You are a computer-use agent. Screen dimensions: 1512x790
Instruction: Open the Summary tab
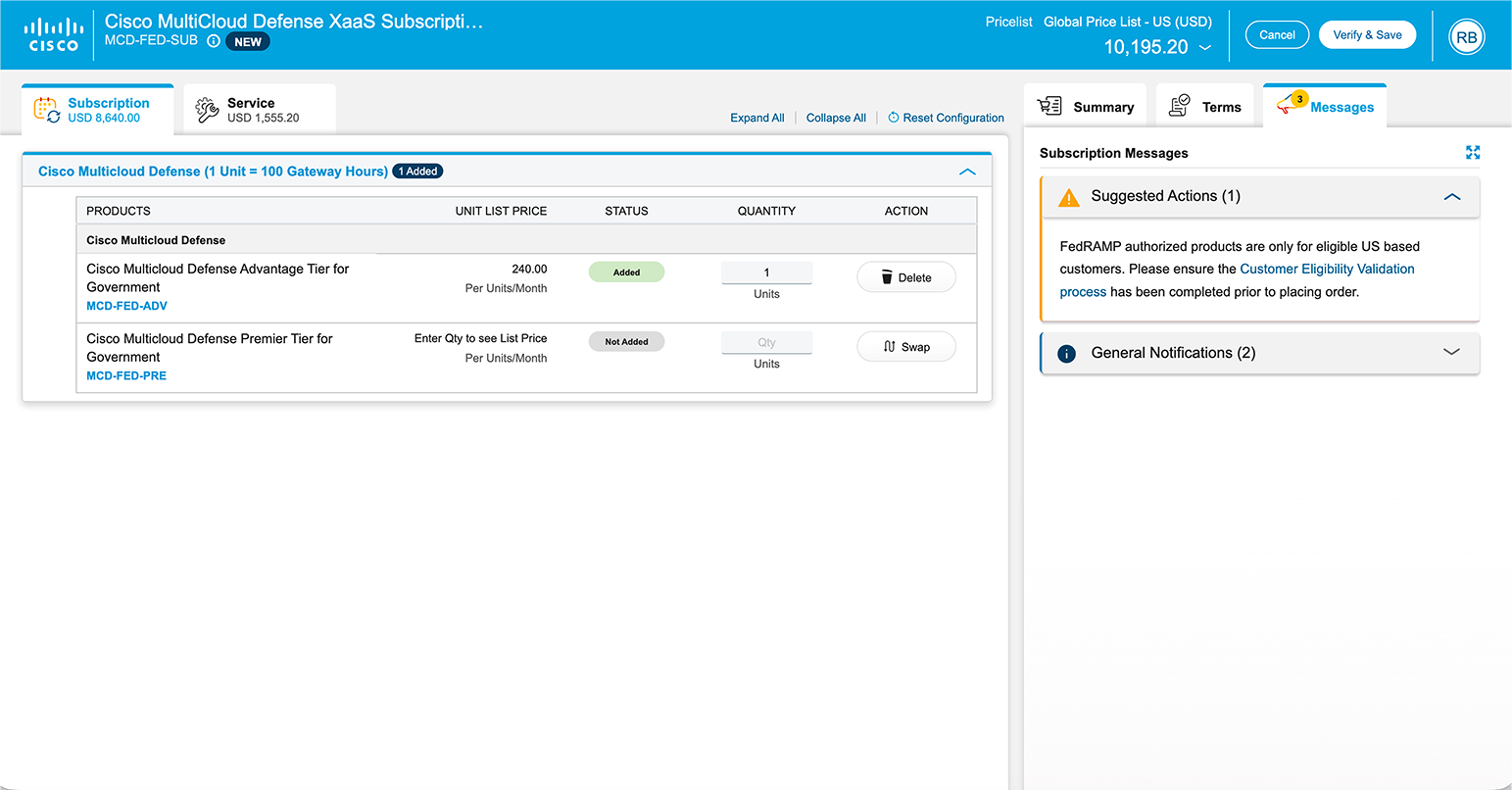[x=1086, y=106]
